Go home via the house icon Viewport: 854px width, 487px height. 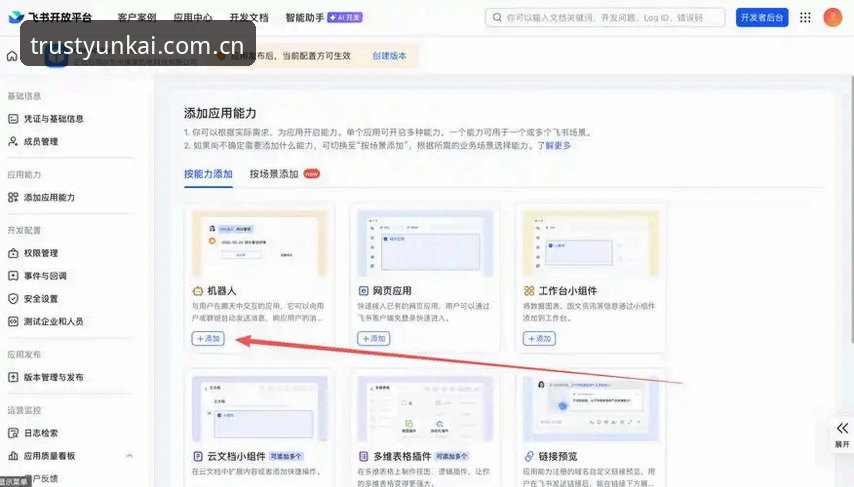coord(12,56)
